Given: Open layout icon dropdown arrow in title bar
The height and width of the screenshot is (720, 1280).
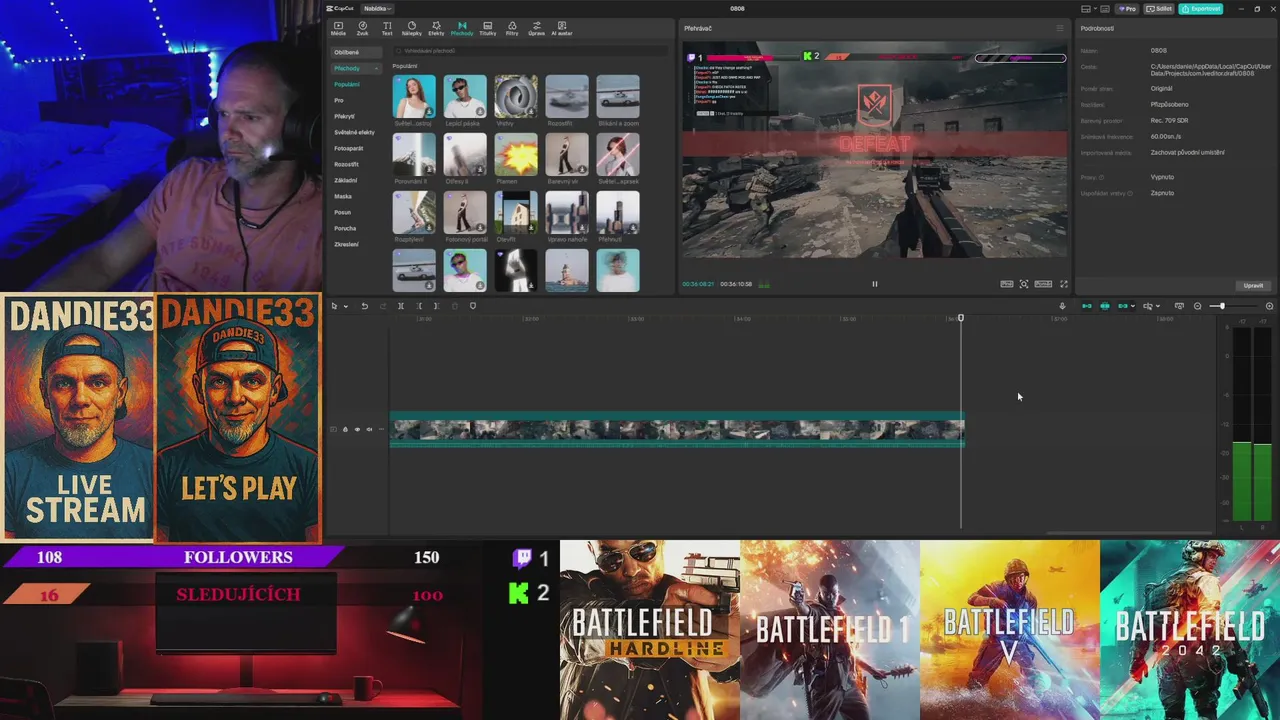Looking at the screenshot, I should [x=1095, y=9].
